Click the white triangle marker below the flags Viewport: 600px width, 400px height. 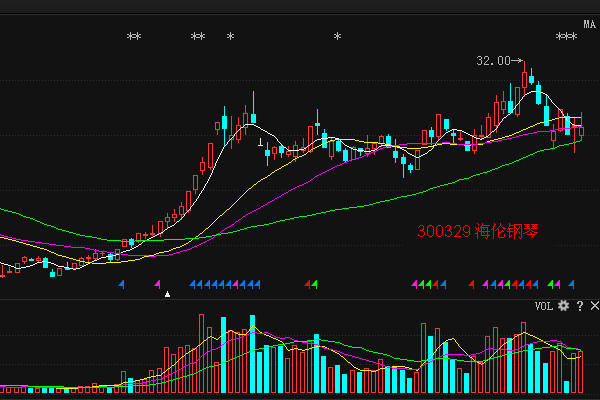(168, 294)
